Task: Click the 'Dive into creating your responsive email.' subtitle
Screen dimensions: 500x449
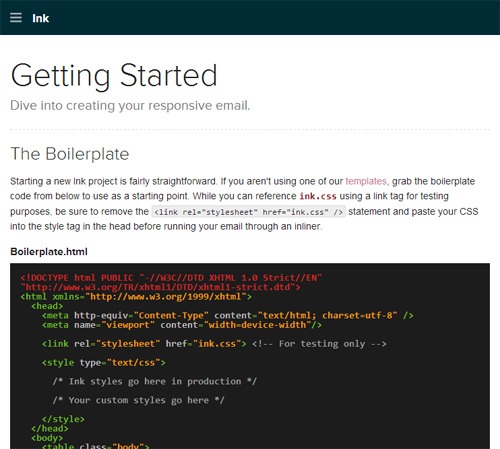Action: [x=130, y=105]
